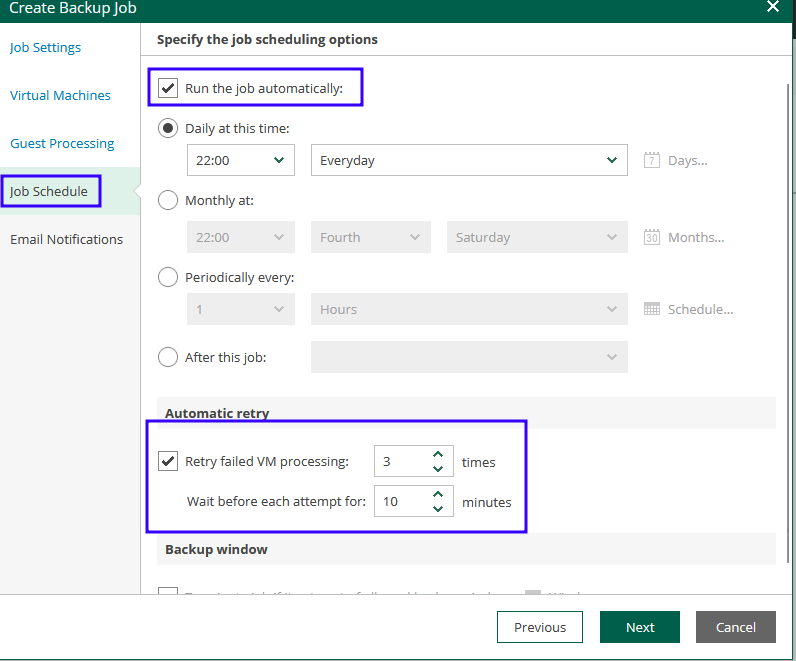Image resolution: width=796 pixels, height=661 pixels.
Task: Click the 'Specify the job scheduling options' heading
Action: point(267,40)
